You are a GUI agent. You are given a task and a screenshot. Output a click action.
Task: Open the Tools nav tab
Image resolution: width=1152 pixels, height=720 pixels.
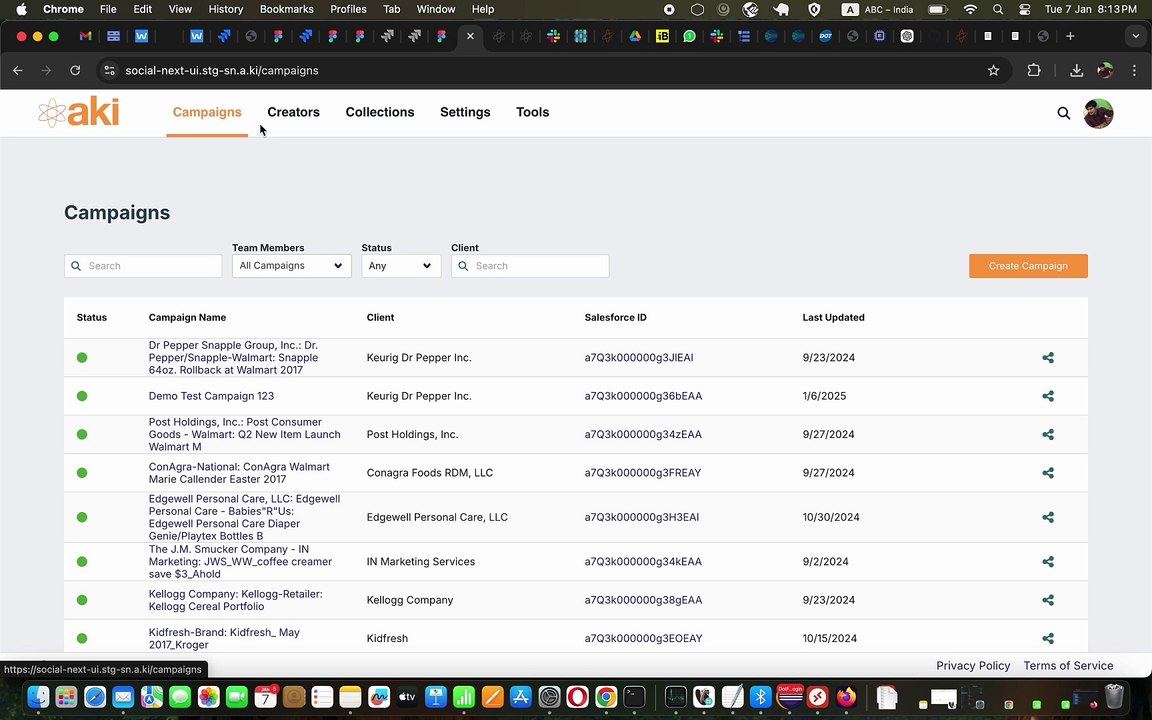coord(533,112)
